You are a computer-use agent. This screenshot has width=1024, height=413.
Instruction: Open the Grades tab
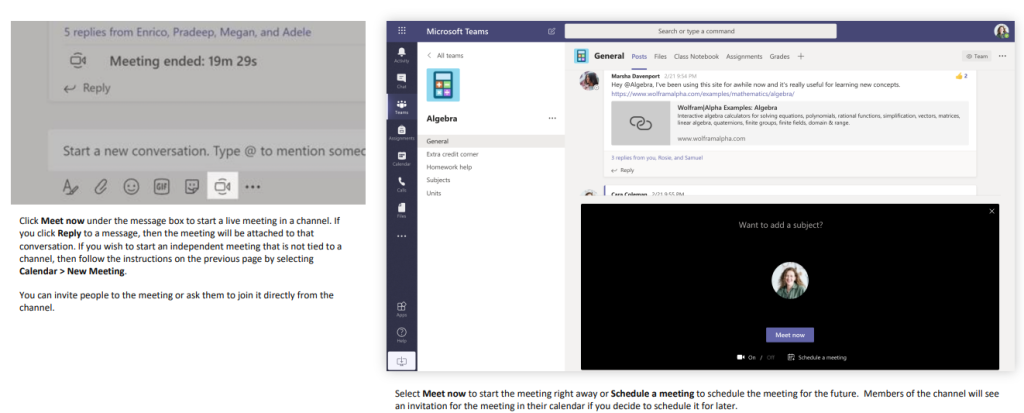779,57
